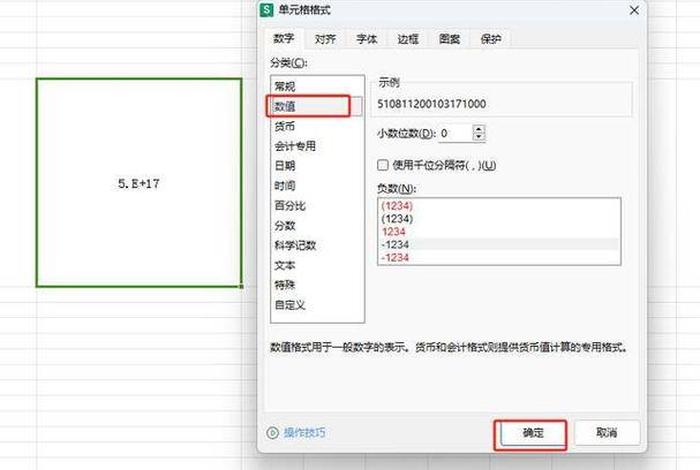Select red (1234) negative format
The height and width of the screenshot is (470, 700).
pyautogui.click(x=499, y=206)
